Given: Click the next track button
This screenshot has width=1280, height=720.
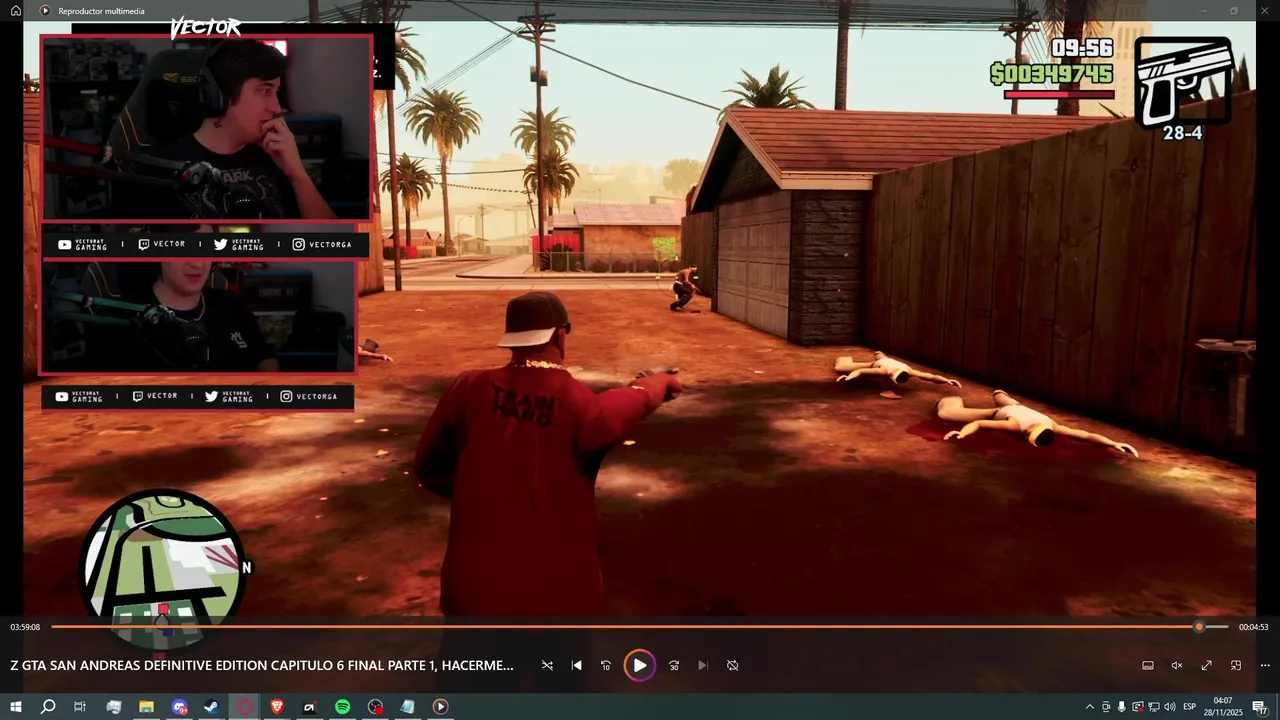Looking at the screenshot, I should pos(703,665).
